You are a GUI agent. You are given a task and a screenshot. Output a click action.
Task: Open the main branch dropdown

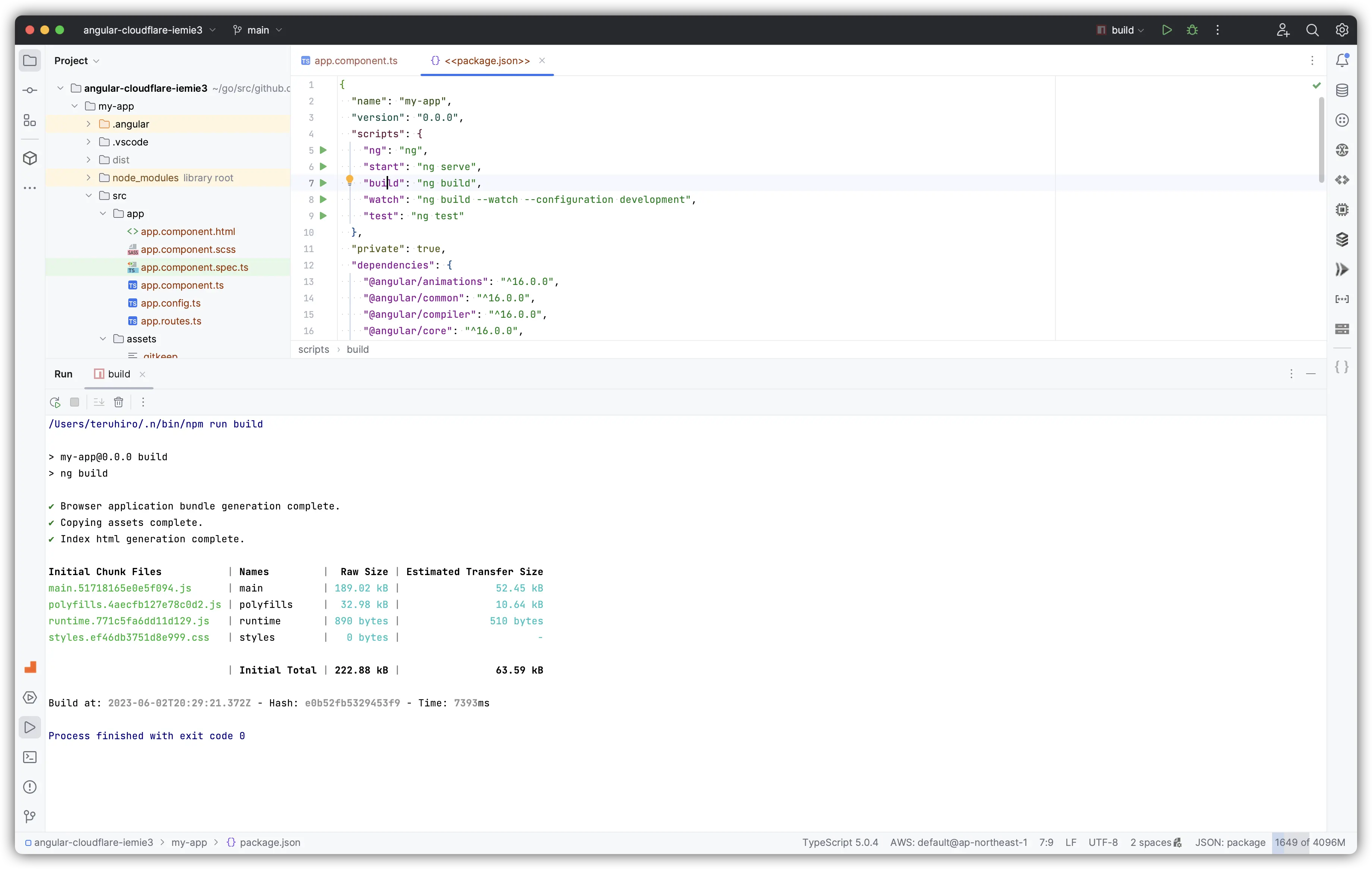point(258,30)
